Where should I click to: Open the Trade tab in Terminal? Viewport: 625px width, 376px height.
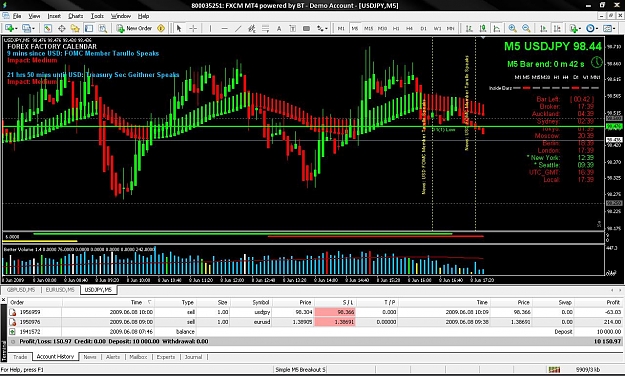coord(20,357)
